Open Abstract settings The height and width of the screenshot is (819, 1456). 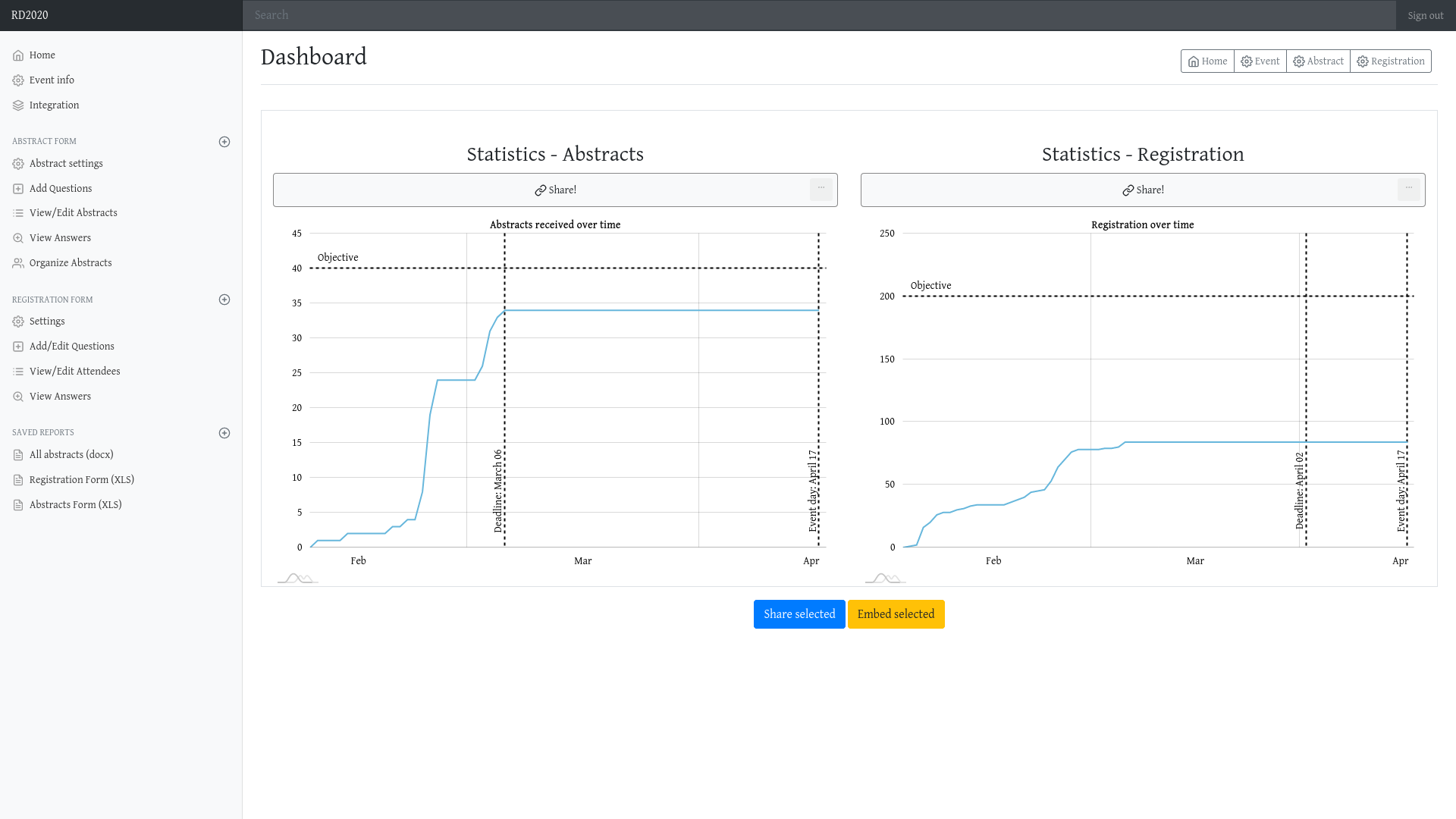click(x=121, y=164)
